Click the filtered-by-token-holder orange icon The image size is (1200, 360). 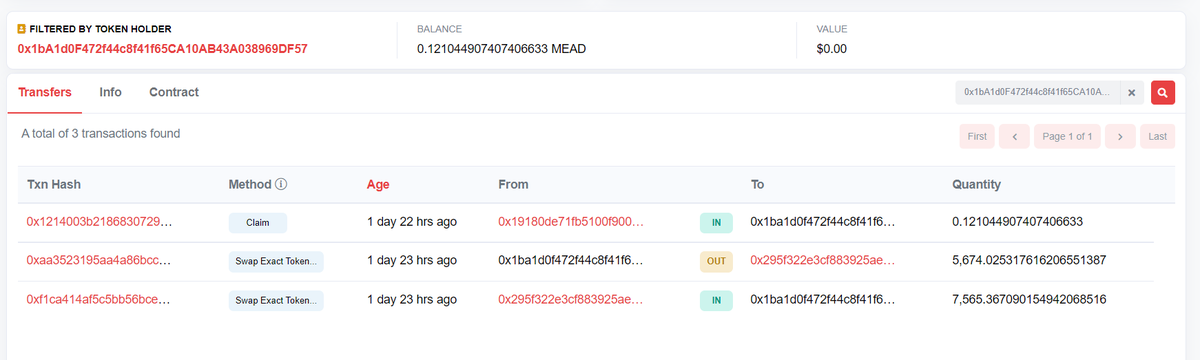click(x=22, y=29)
